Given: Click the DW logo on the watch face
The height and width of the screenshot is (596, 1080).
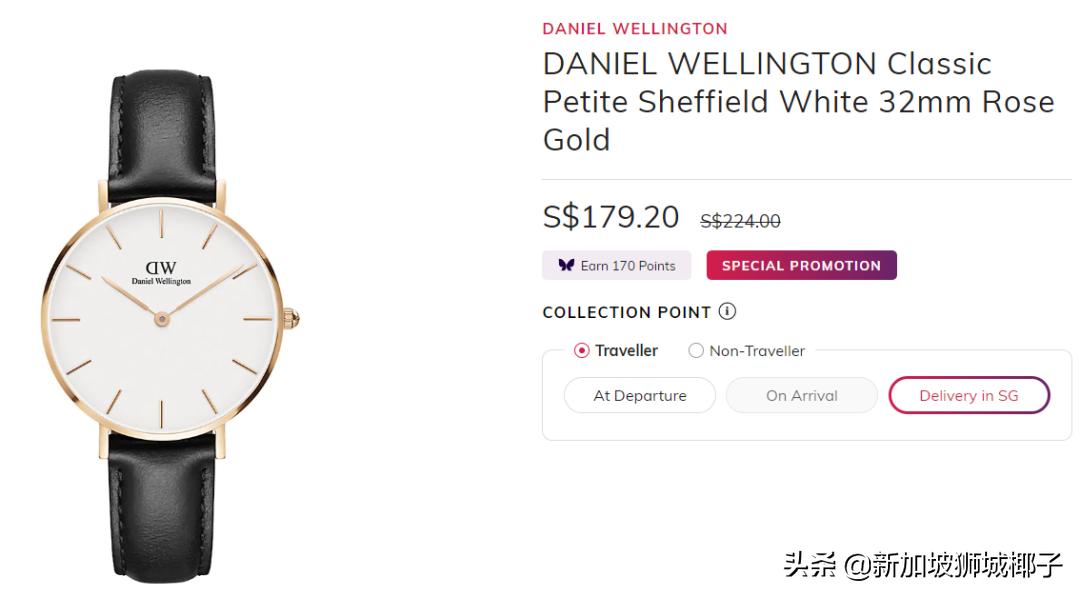Looking at the screenshot, I should [161, 267].
